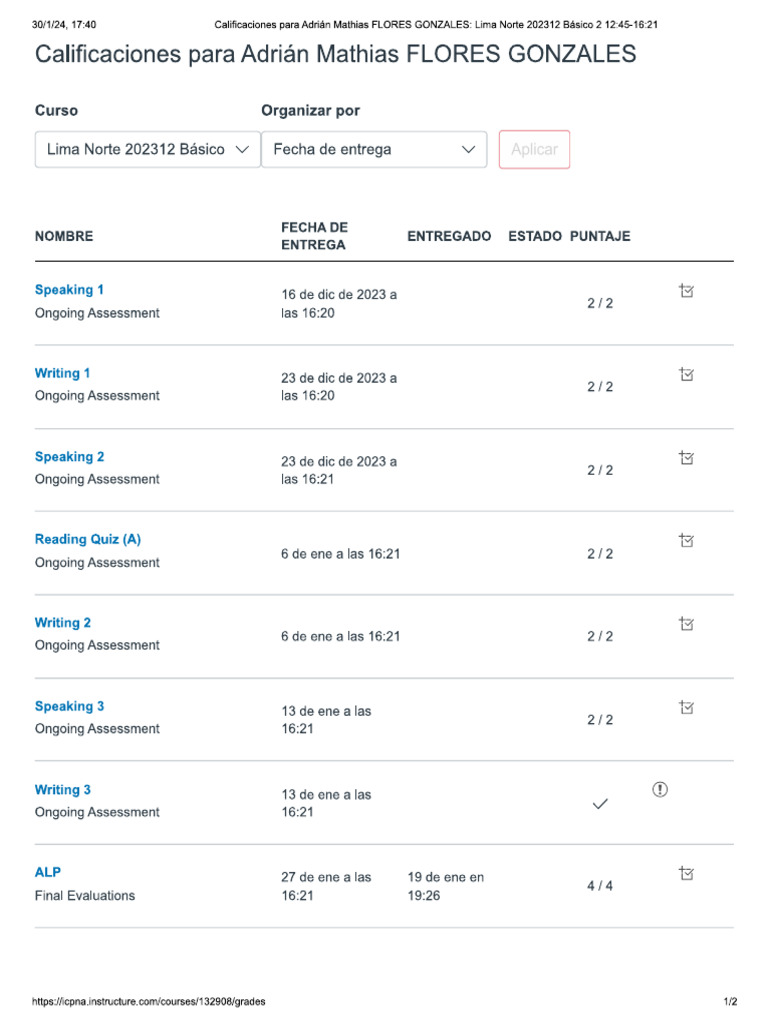This screenshot has width=768, height=1024.
Task: Click the NOMBRE column header
Action: click(64, 237)
